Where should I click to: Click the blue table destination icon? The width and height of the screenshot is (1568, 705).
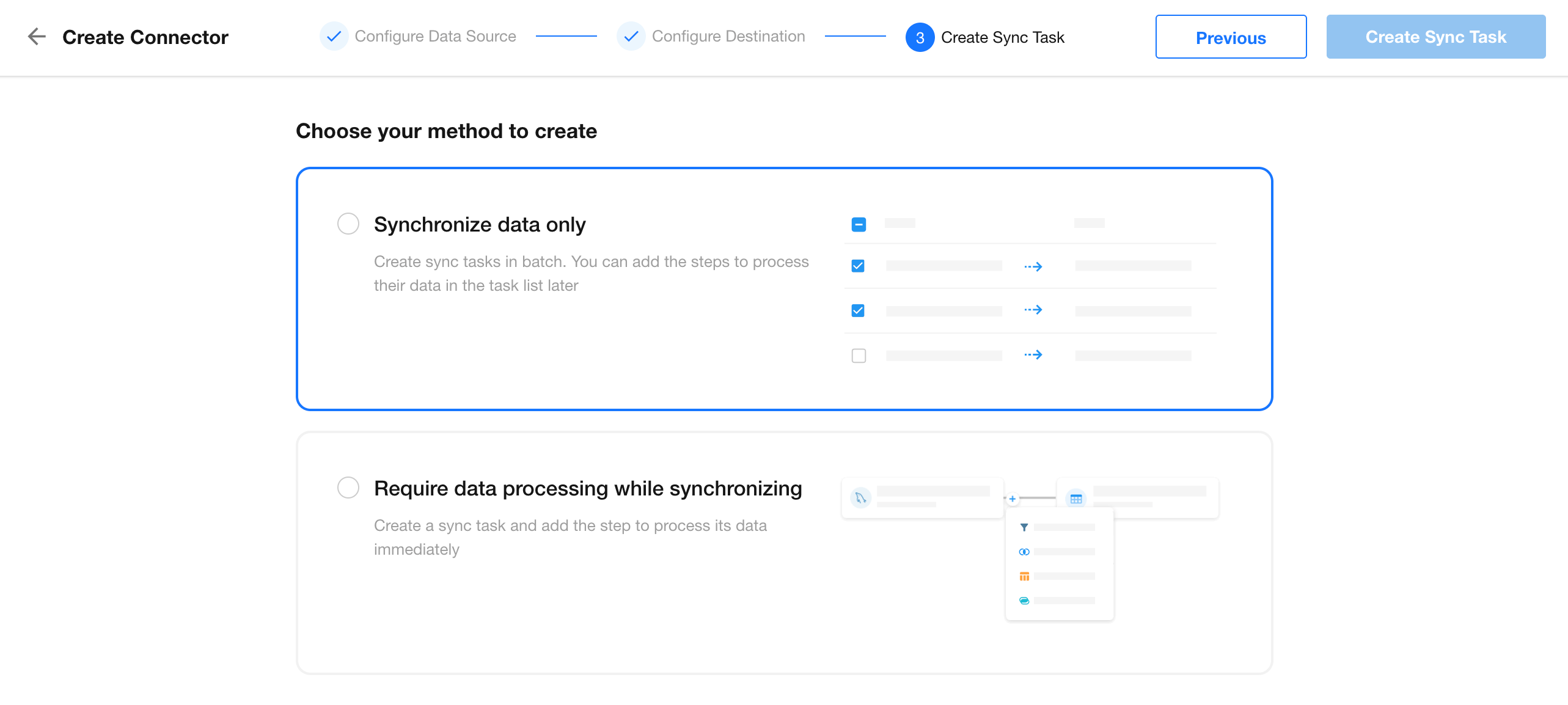[1076, 499]
